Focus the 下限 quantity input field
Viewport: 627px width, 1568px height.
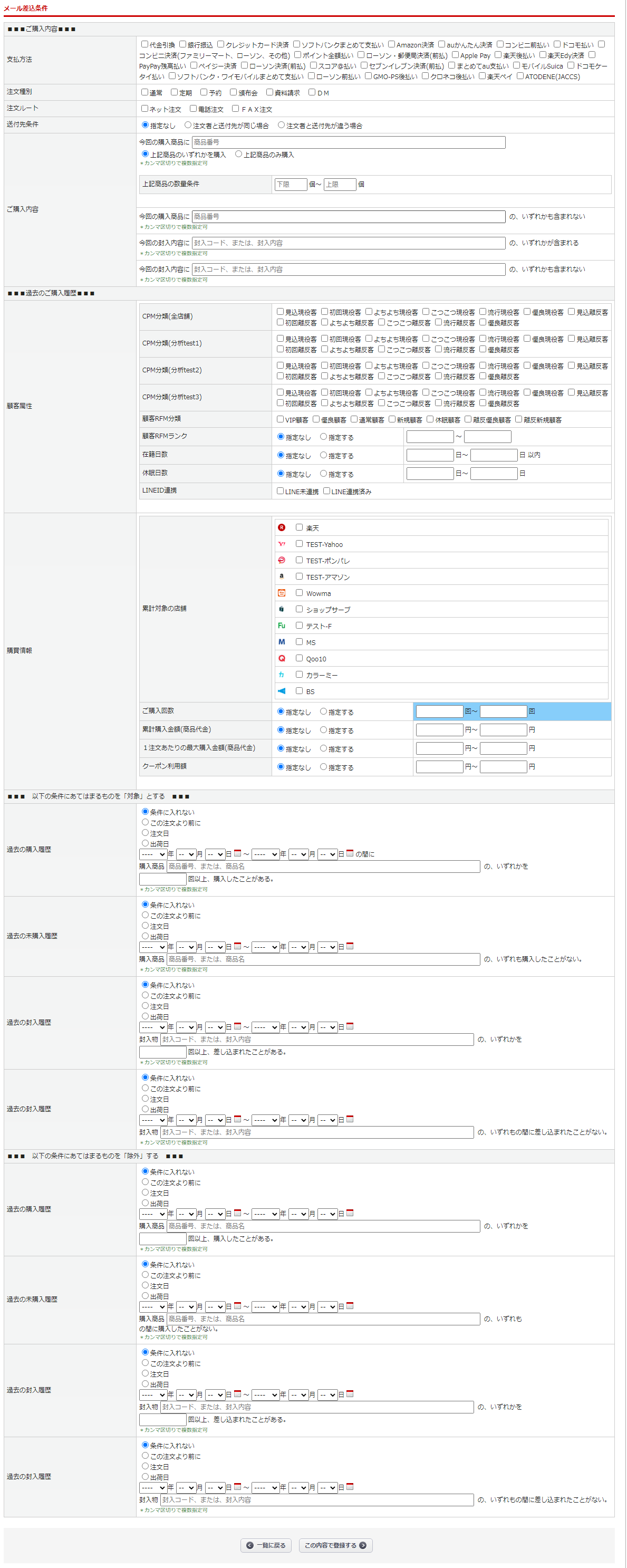[291, 185]
